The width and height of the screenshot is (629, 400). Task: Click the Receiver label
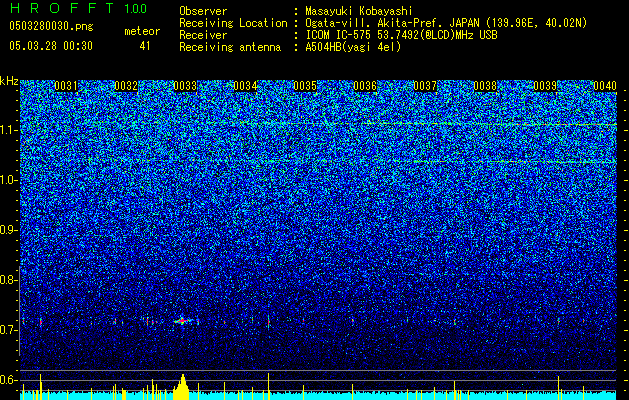(x=203, y=35)
